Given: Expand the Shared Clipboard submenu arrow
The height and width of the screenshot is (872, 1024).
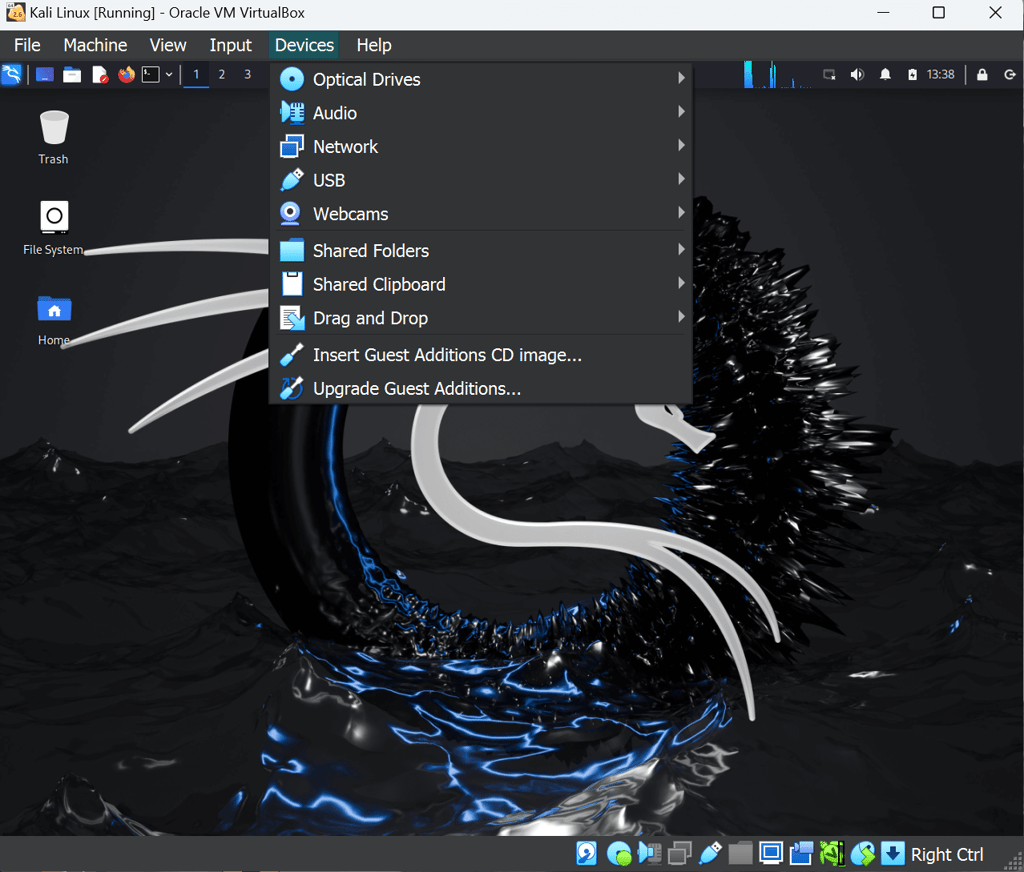Looking at the screenshot, I should 681,283.
